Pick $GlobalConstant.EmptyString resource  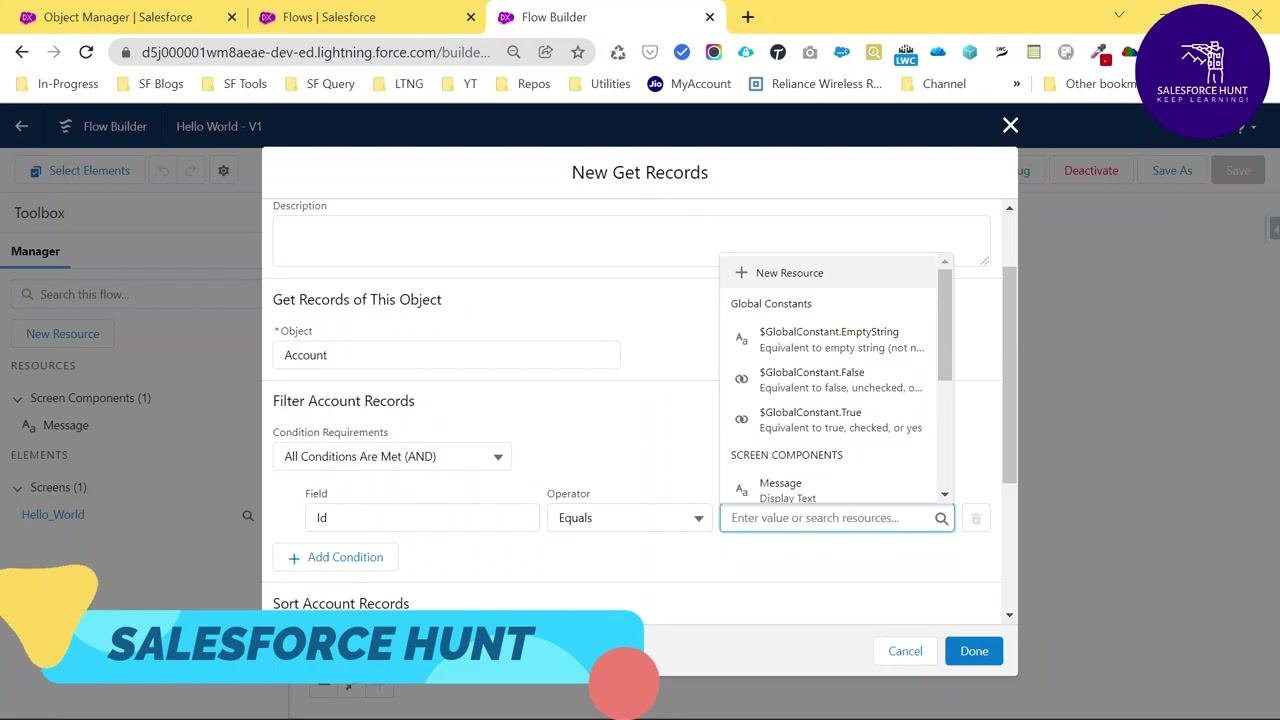coord(828,339)
